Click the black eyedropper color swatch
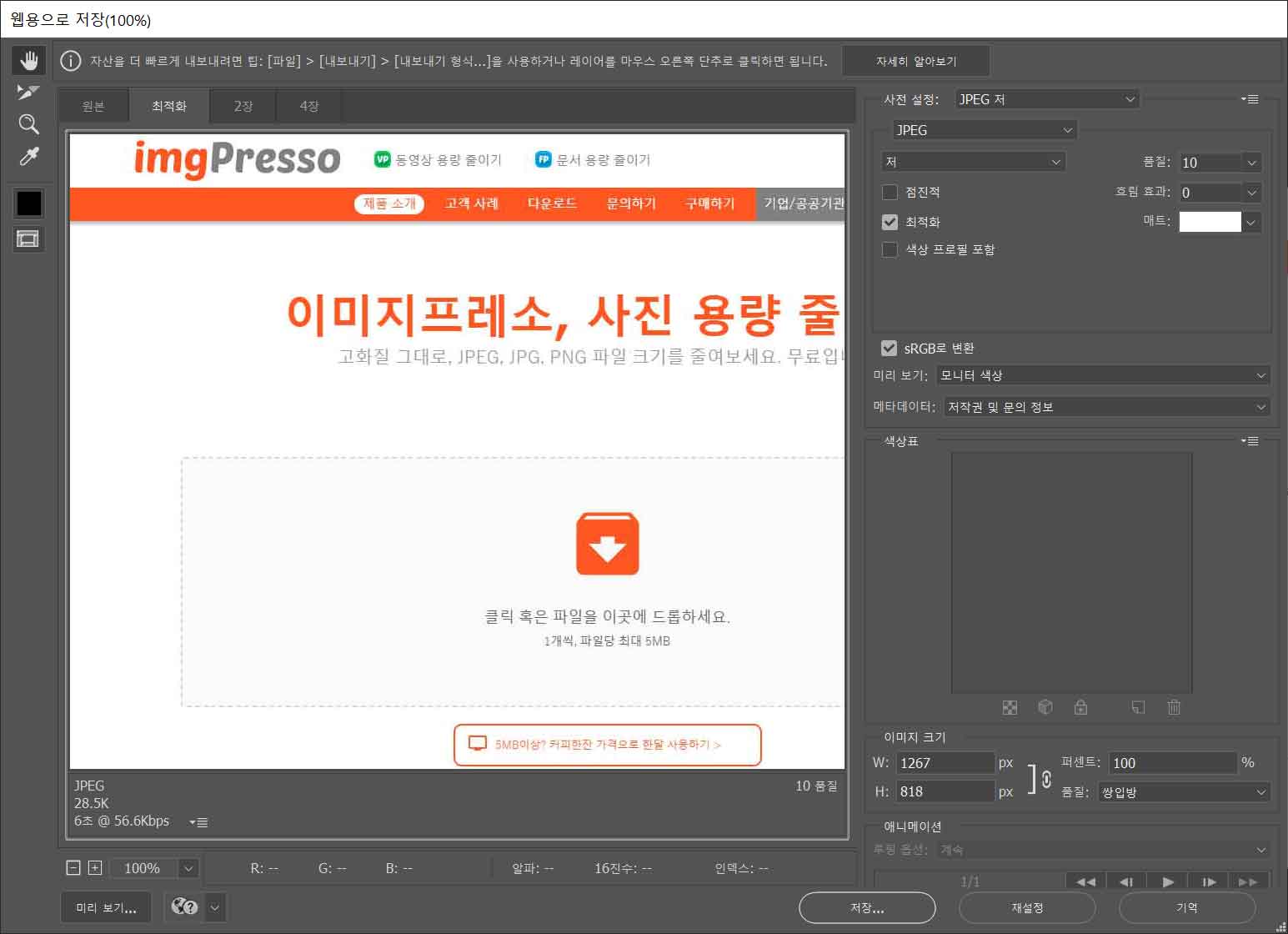Screen dimensions: 1288x934 (x=28, y=203)
